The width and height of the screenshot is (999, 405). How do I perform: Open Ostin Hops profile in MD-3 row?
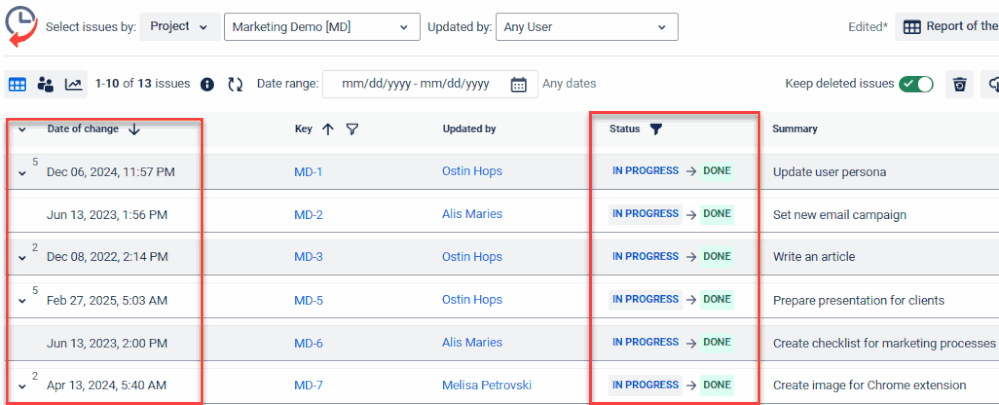[472, 257]
